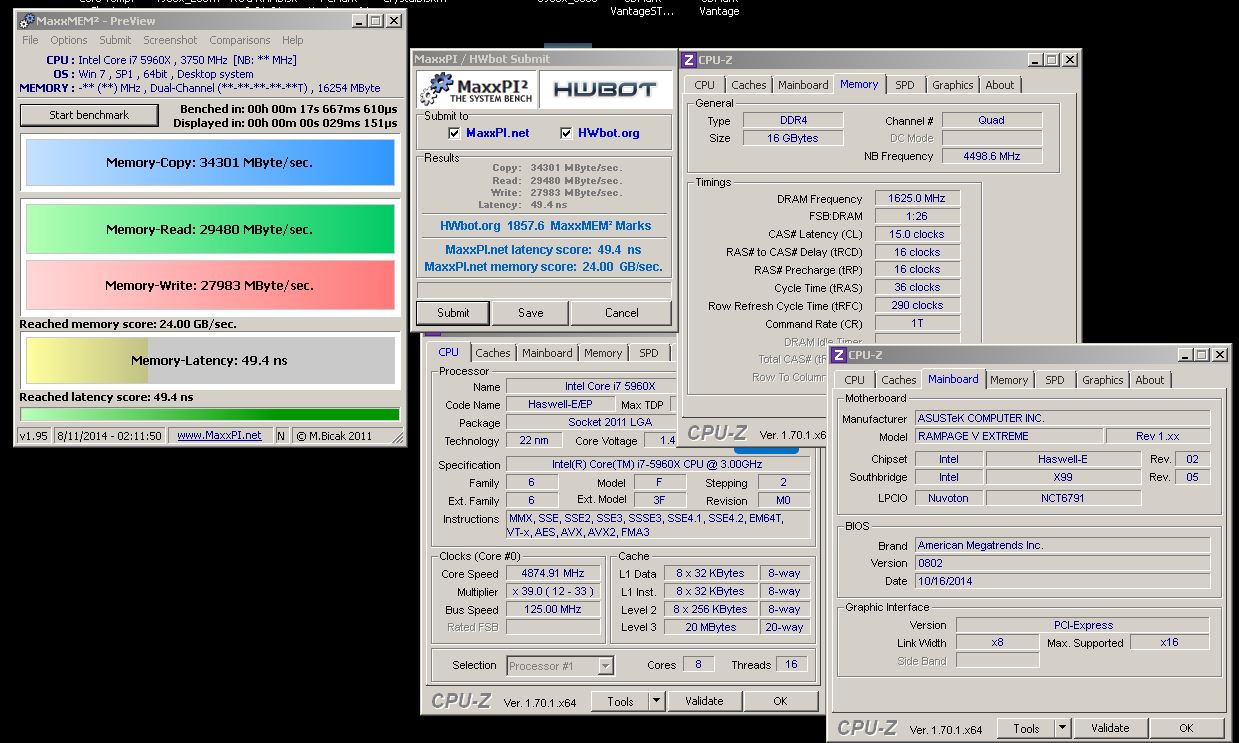The height and width of the screenshot is (743, 1239).
Task: Click the HWbot.org 1857.6 MaxxMEM² Marks text
Action: (545, 226)
